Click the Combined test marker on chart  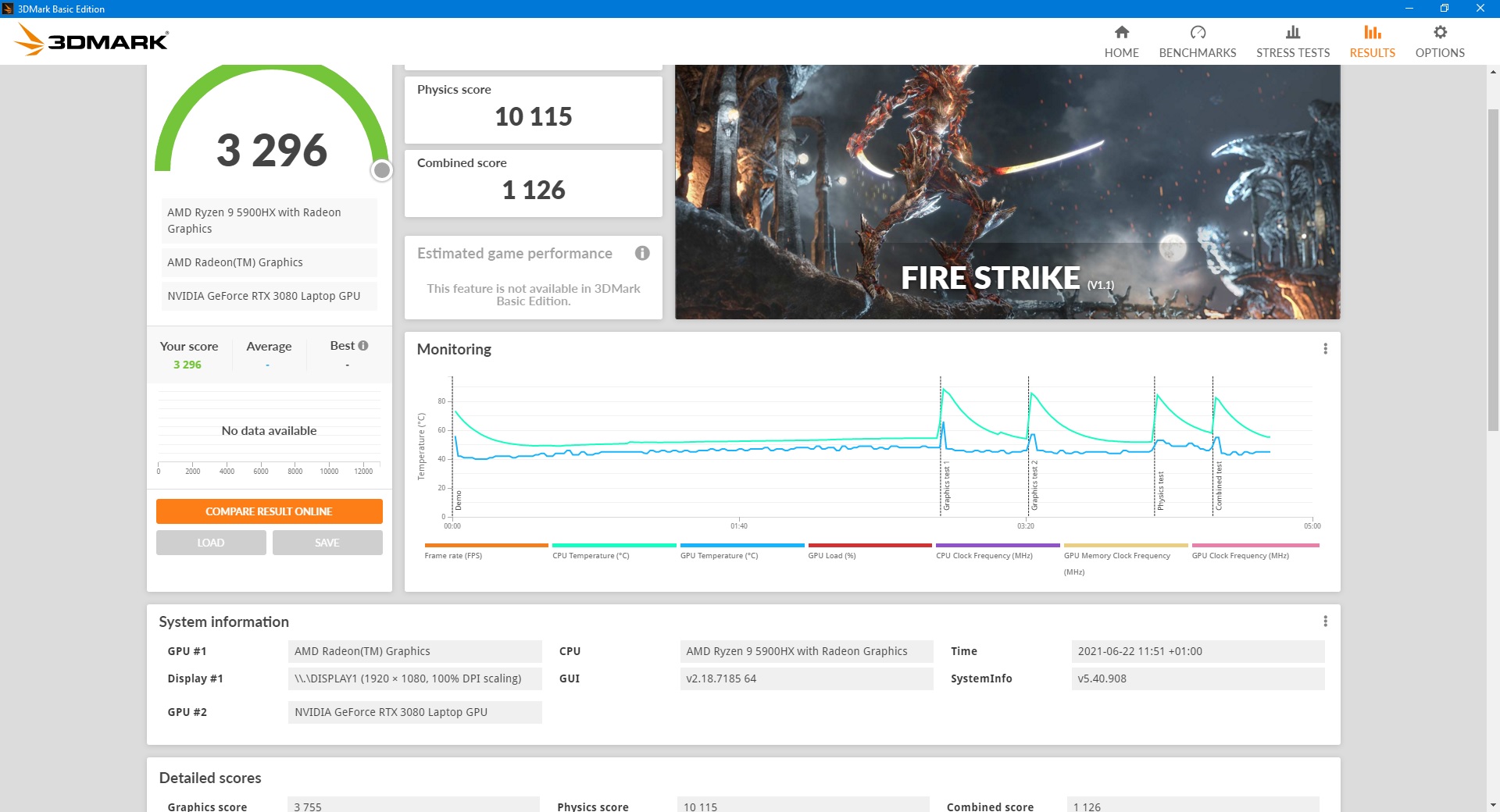pos(1218,486)
